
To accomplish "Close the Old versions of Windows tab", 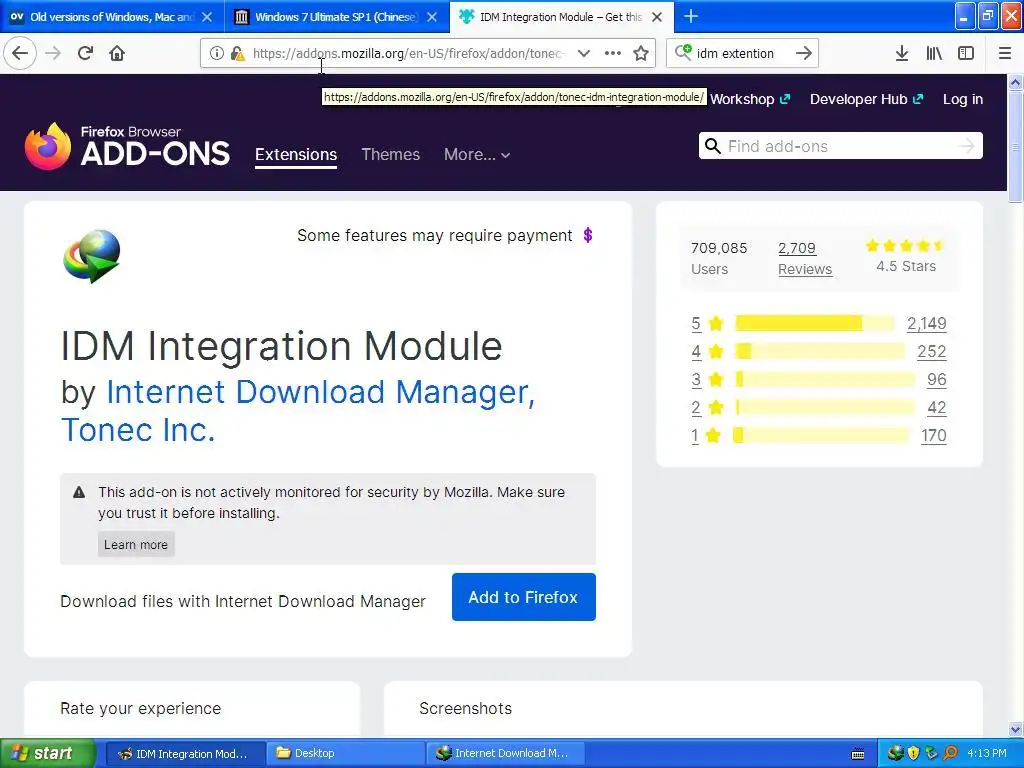I will (x=207, y=17).
